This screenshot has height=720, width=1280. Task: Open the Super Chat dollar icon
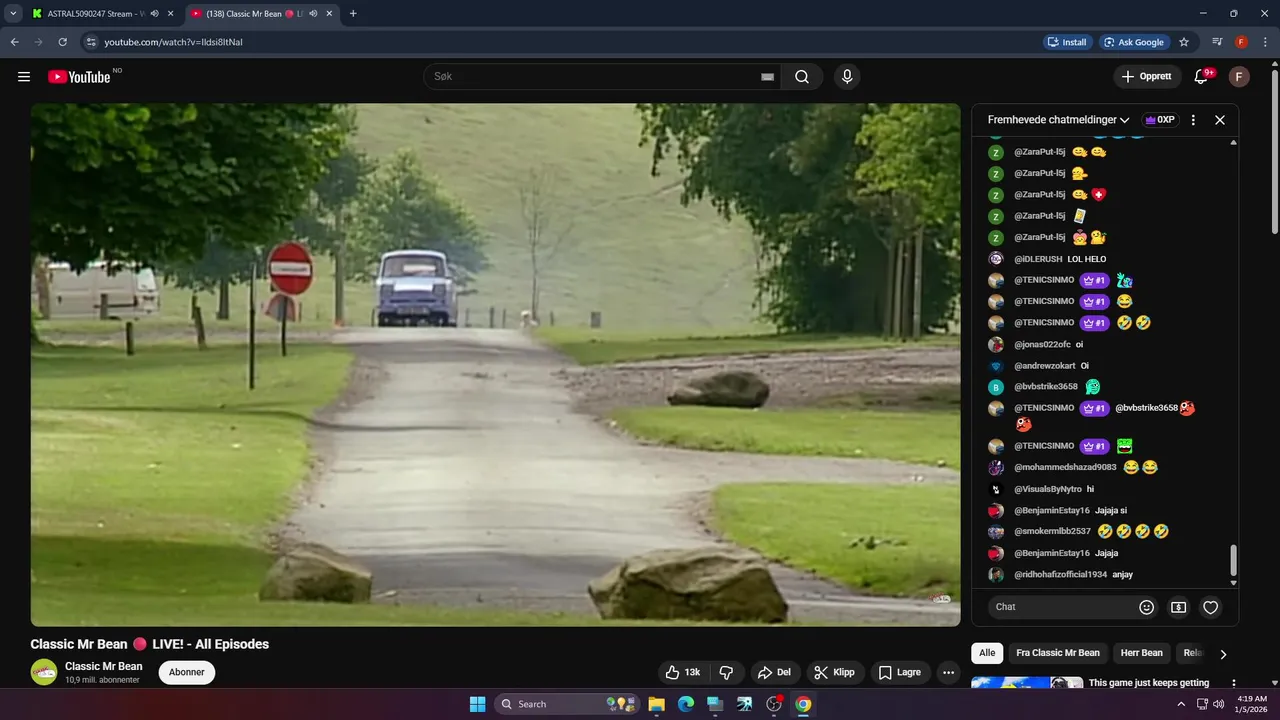pyautogui.click(x=1179, y=607)
